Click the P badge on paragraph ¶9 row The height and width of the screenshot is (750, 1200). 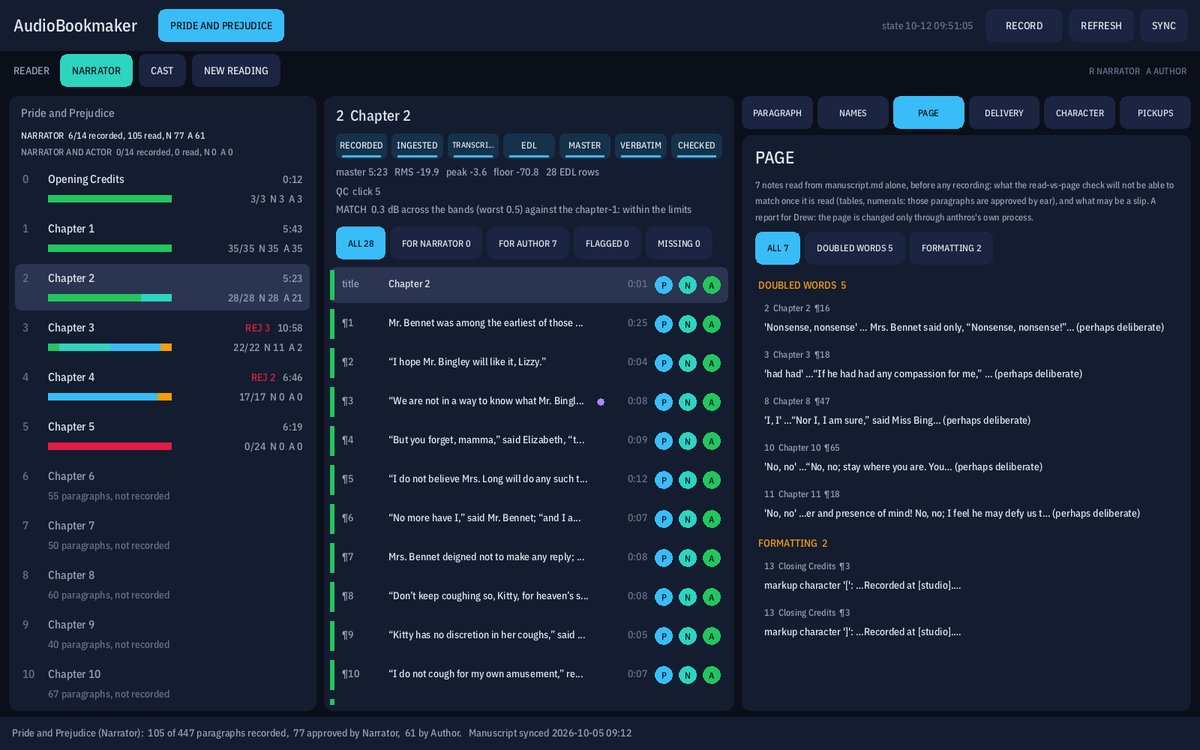(663, 635)
